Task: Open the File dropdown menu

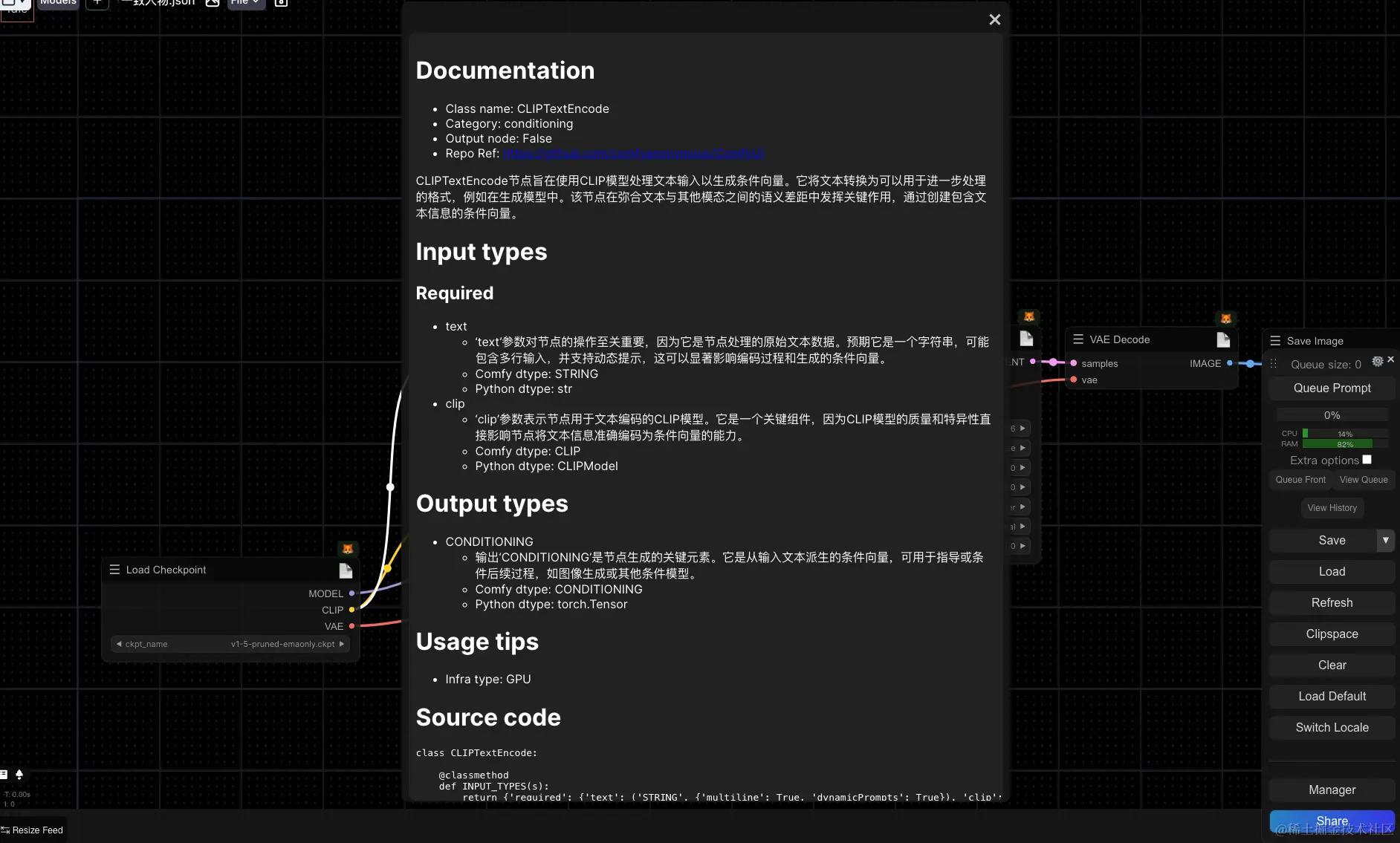Action: pos(245,3)
